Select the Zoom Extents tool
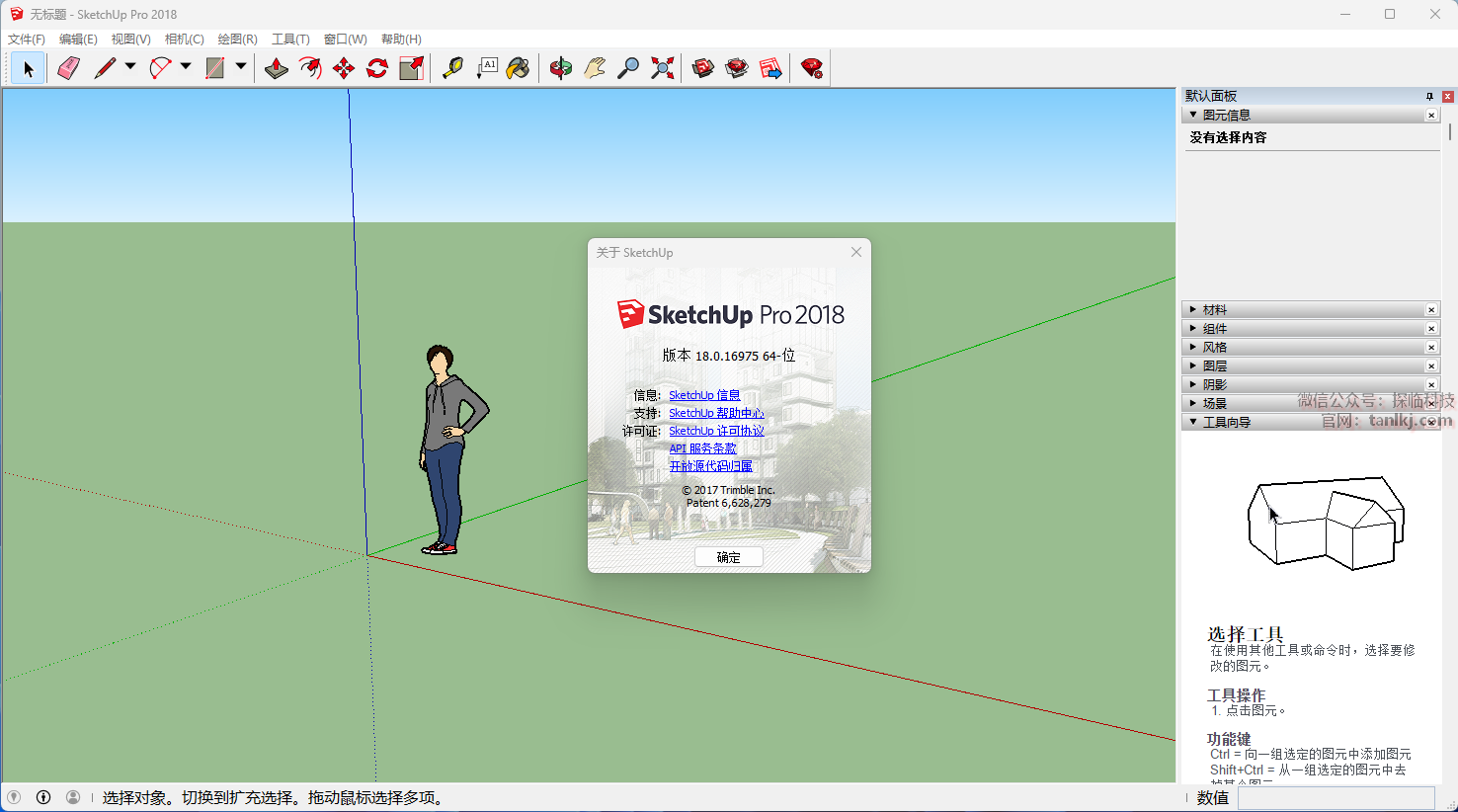Viewport: 1458px width, 812px height. point(663,68)
